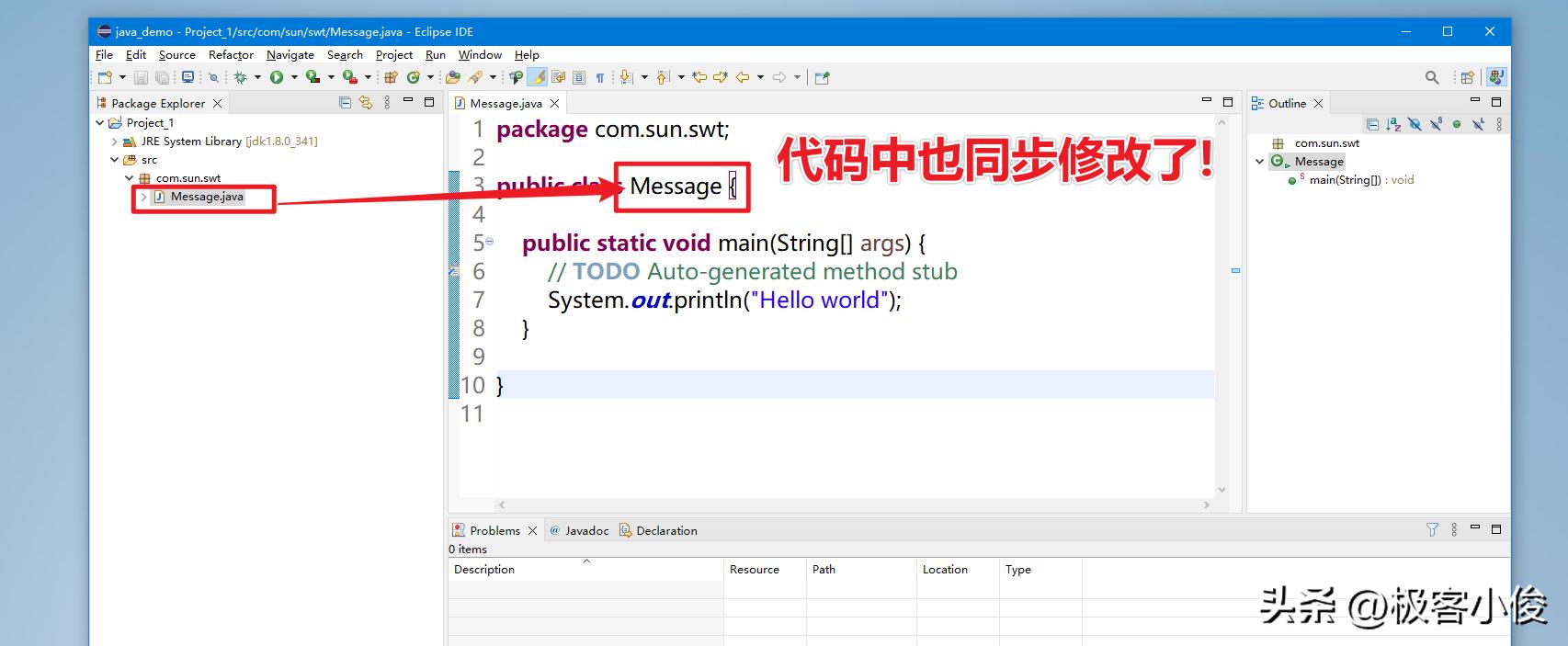The image size is (1568, 646).
Task: Switch to the Declaration tab
Action: (658, 530)
